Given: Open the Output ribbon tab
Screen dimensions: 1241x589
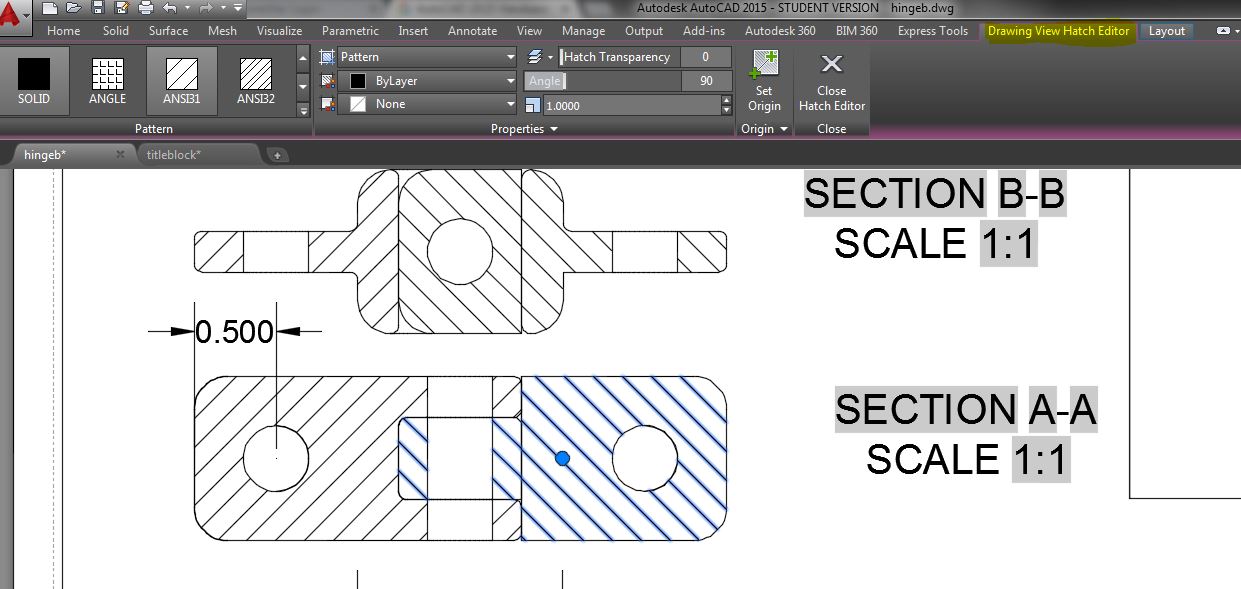Looking at the screenshot, I should pos(644,31).
